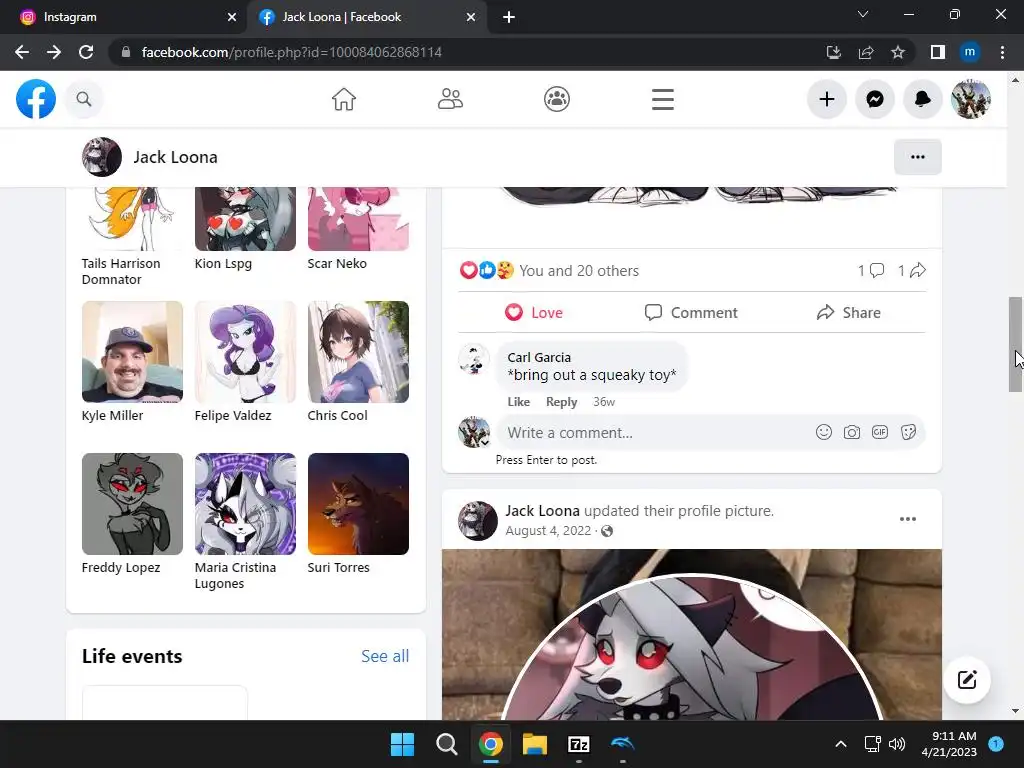Open Freddy Lopez's friend thumbnail
Viewport: 1024px width, 768px height.
click(132, 504)
